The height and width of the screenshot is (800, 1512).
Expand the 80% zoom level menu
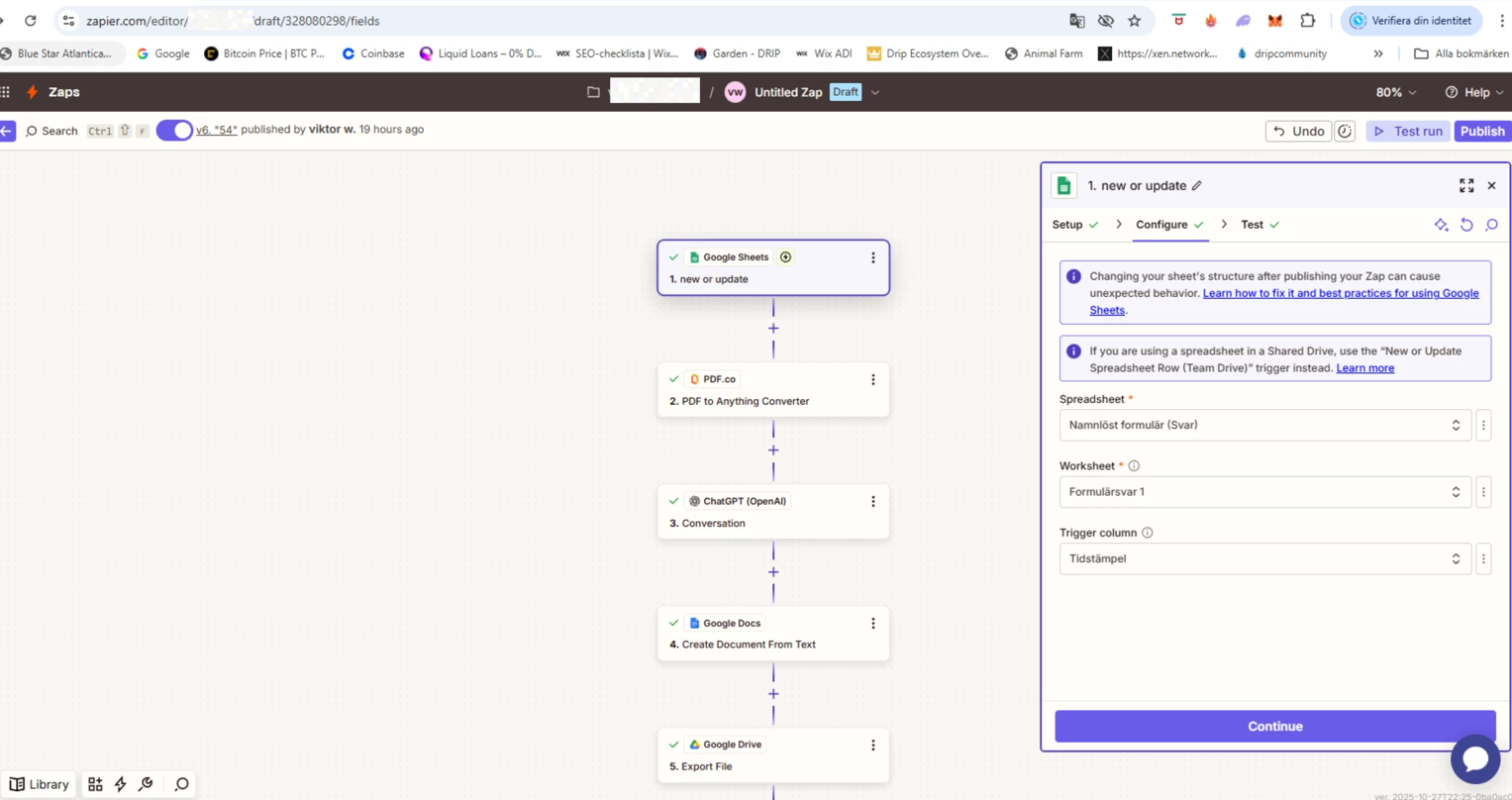tap(1395, 92)
